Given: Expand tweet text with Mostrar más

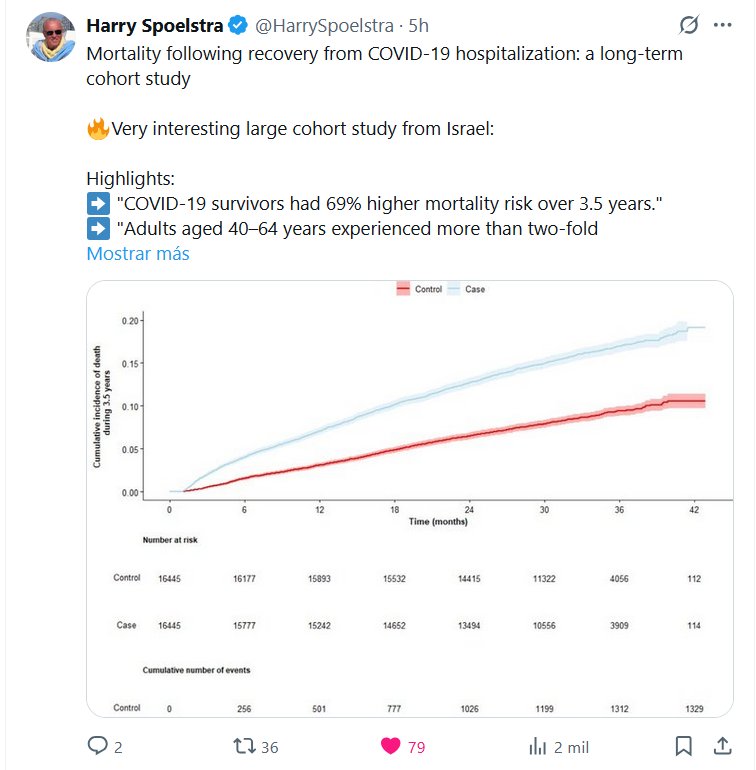Looking at the screenshot, I should (x=138, y=254).
